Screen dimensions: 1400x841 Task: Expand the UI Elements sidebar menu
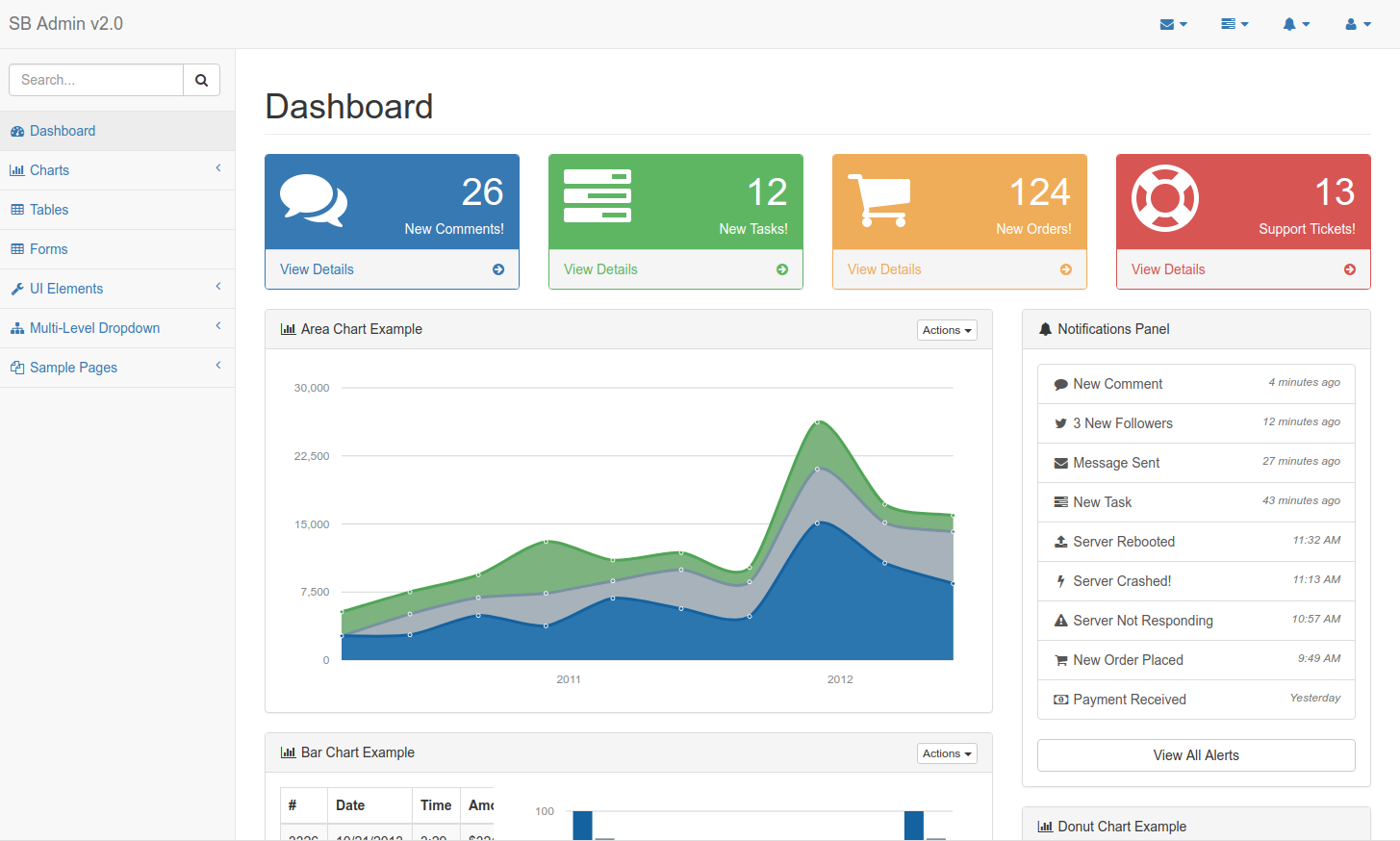(x=117, y=289)
